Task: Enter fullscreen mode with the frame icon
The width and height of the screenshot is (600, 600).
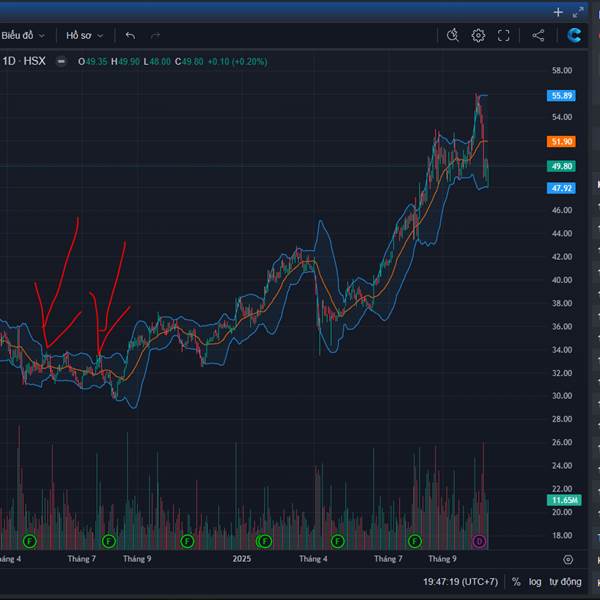Action: (504, 35)
